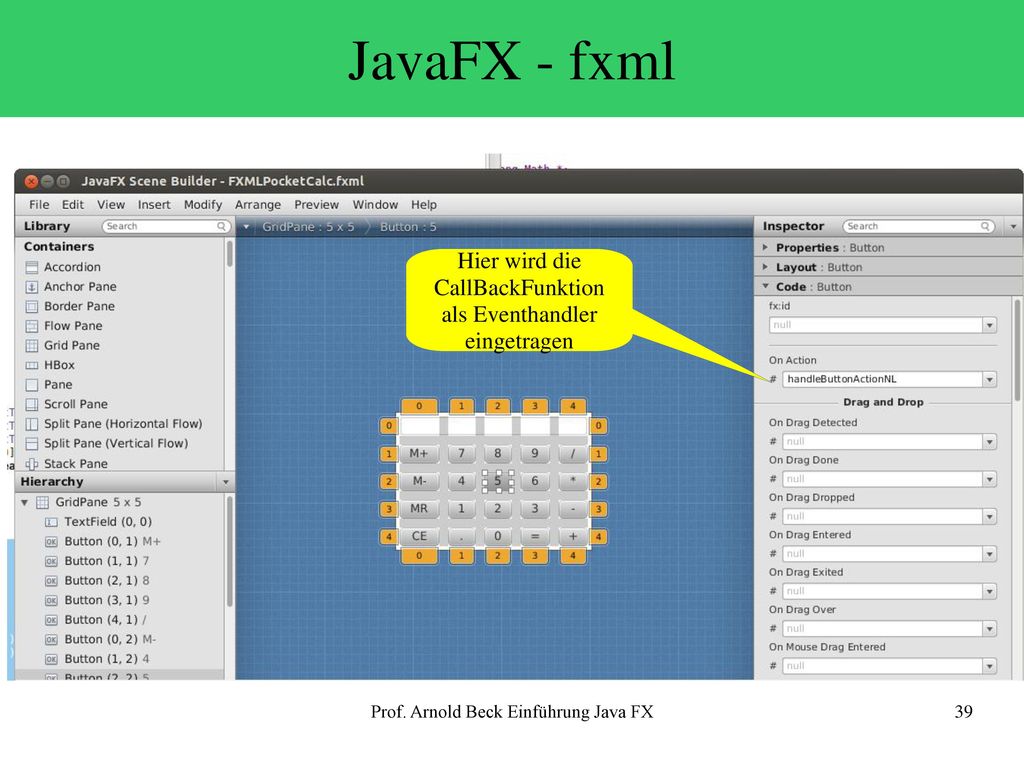This screenshot has width=1024, height=768.
Task: Open the On Drag Entered dropdown arrow
Action: click(990, 554)
